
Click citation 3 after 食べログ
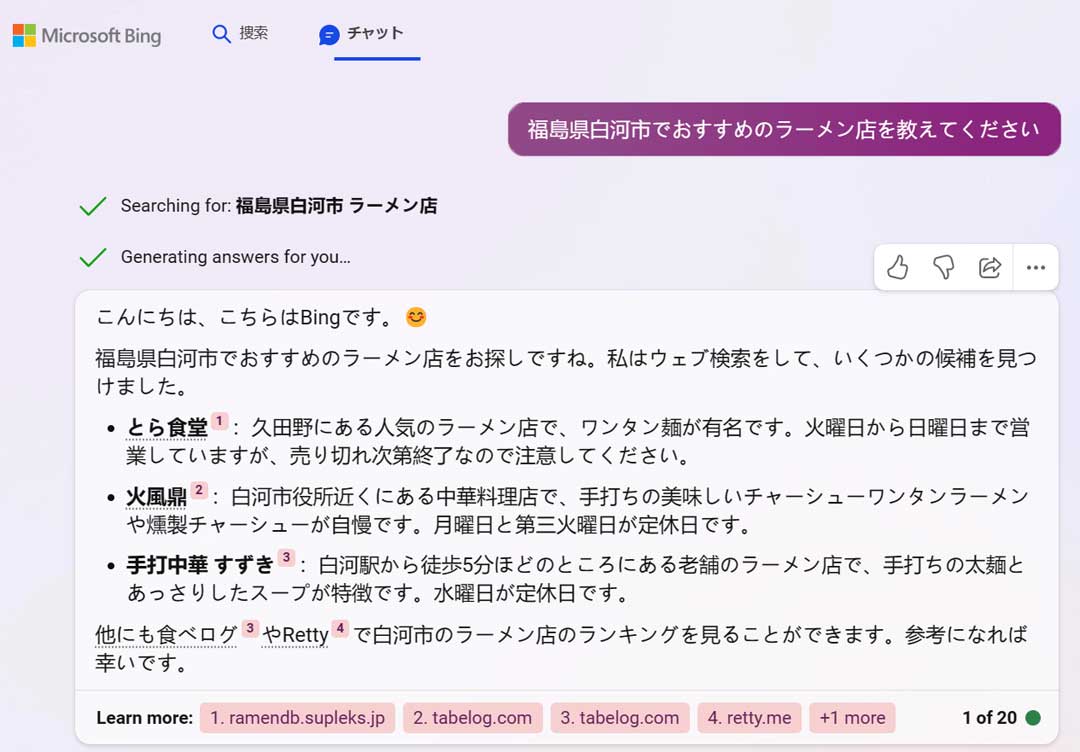(250, 628)
